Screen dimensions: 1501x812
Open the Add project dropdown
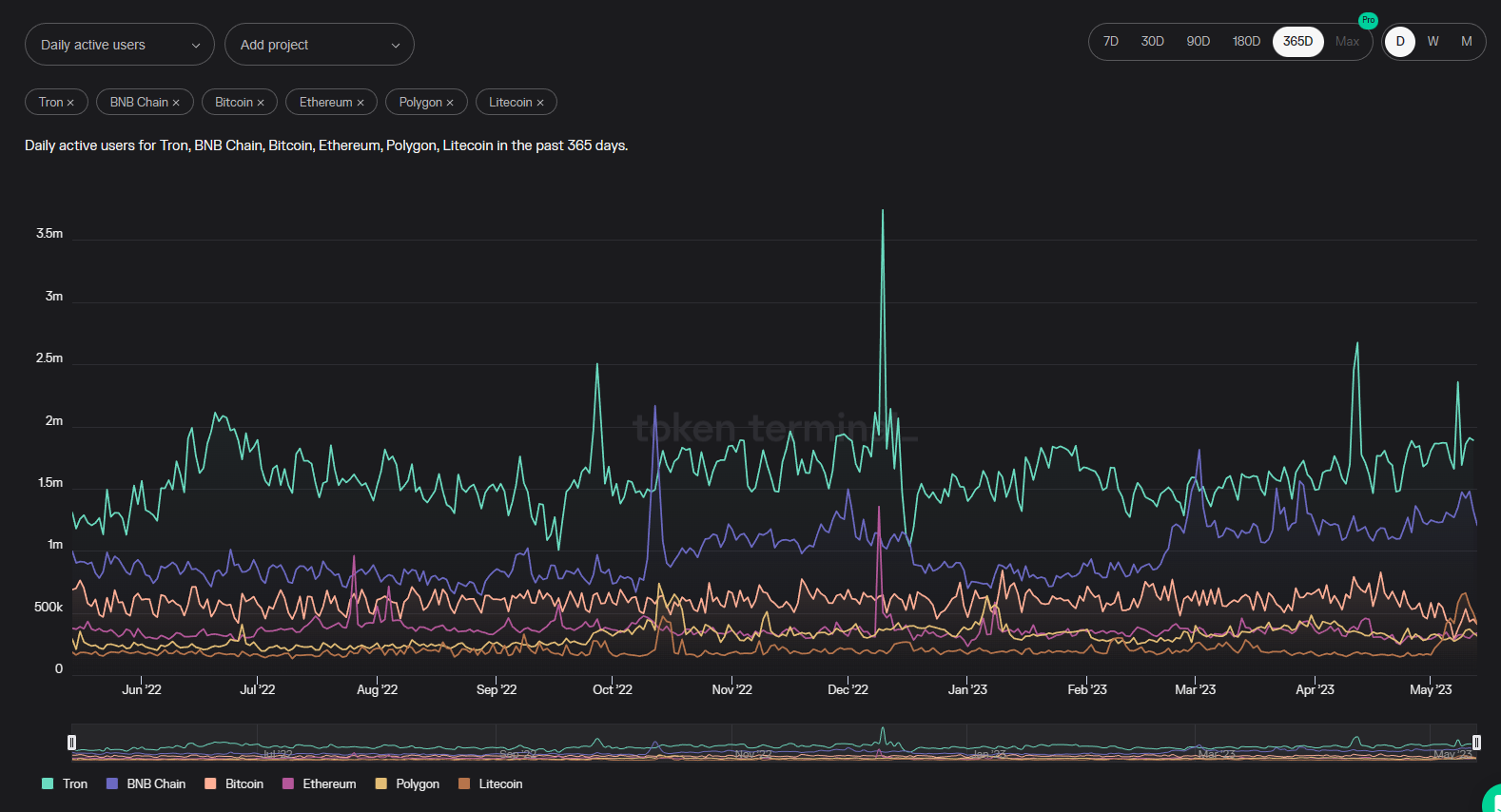[x=320, y=45]
